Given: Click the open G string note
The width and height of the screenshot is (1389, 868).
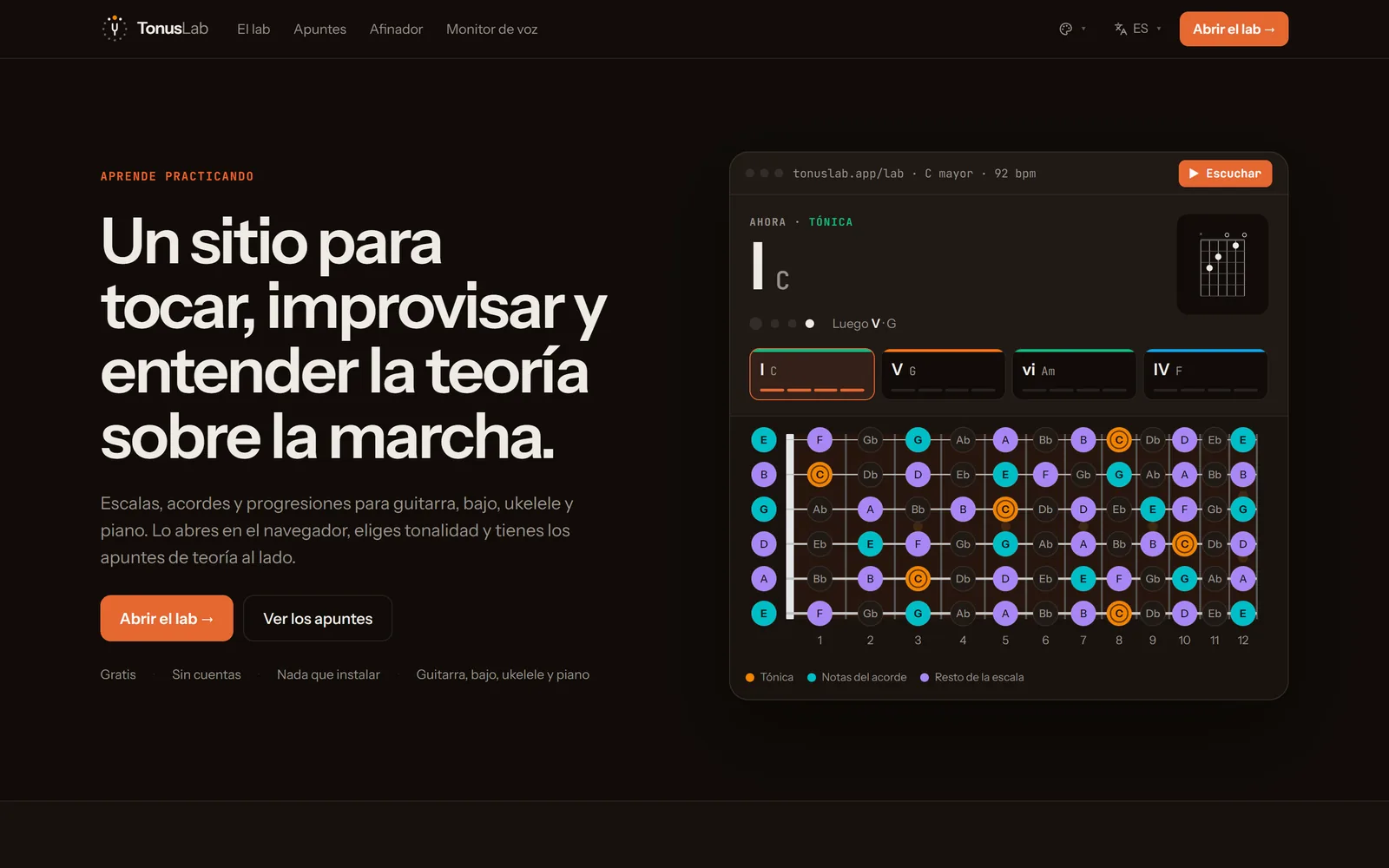Looking at the screenshot, I should click(764, 510).
